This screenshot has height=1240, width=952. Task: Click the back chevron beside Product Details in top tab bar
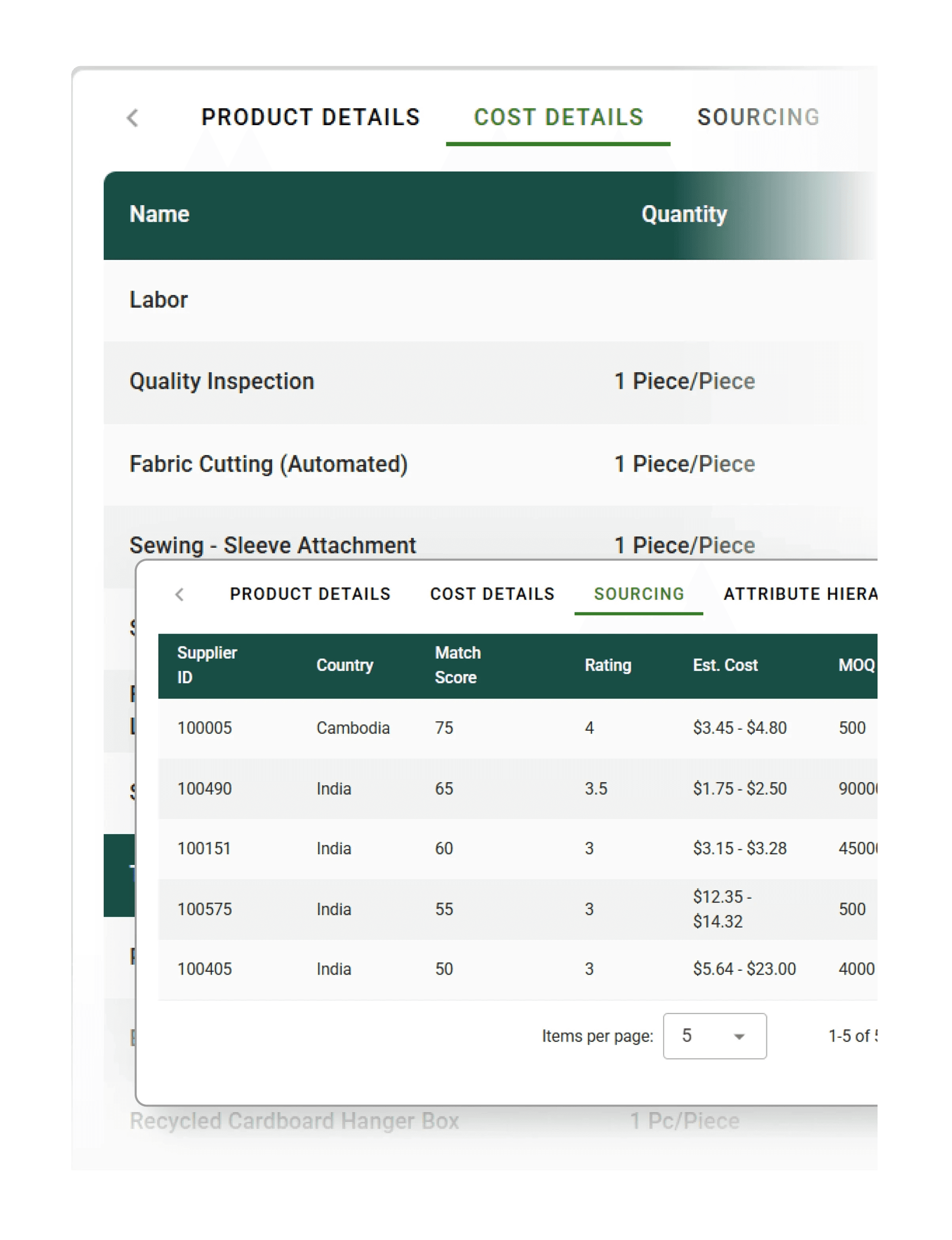coord(133,118)
